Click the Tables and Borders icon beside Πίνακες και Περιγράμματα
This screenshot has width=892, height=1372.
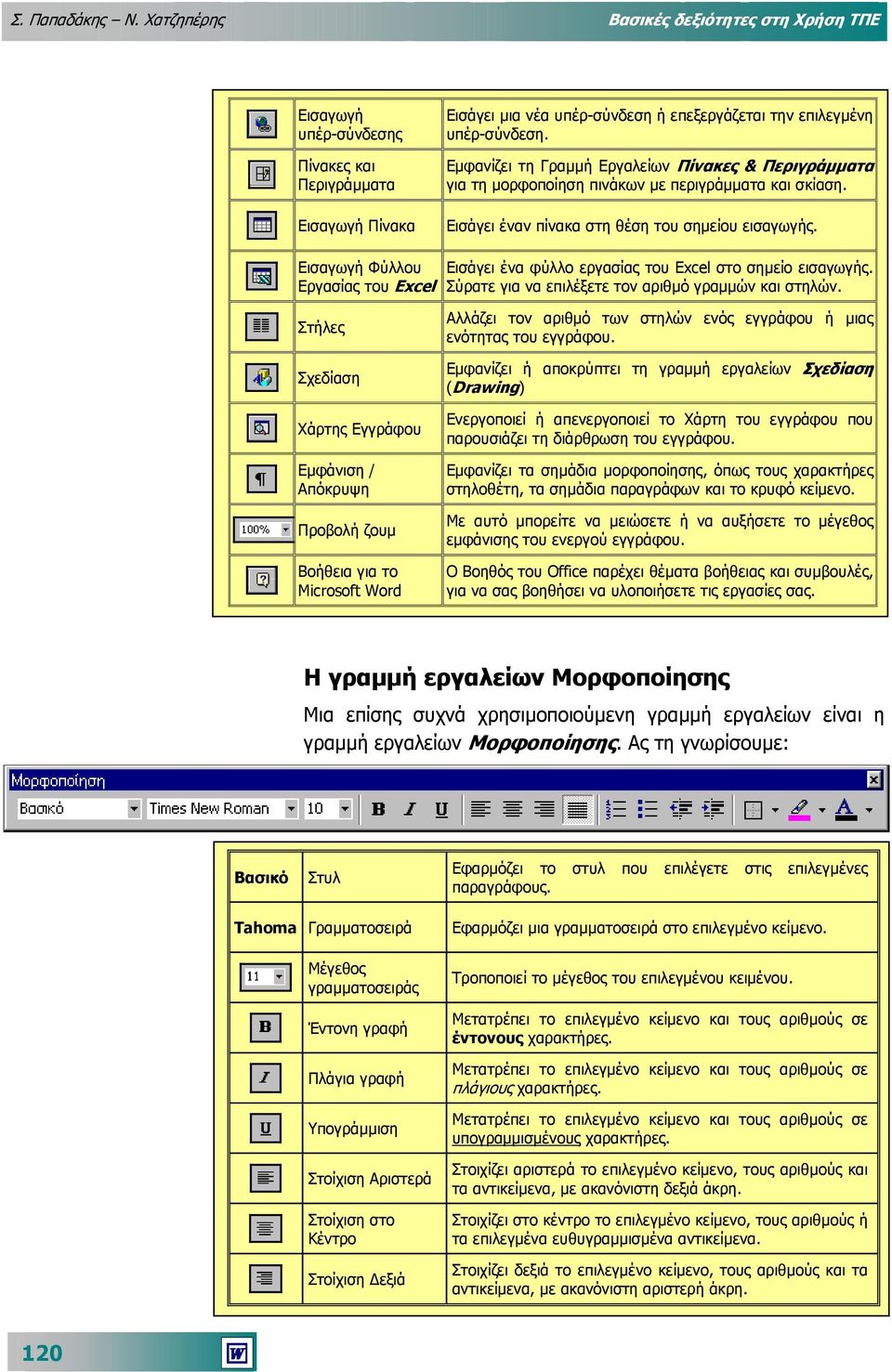tap(263, 174)
